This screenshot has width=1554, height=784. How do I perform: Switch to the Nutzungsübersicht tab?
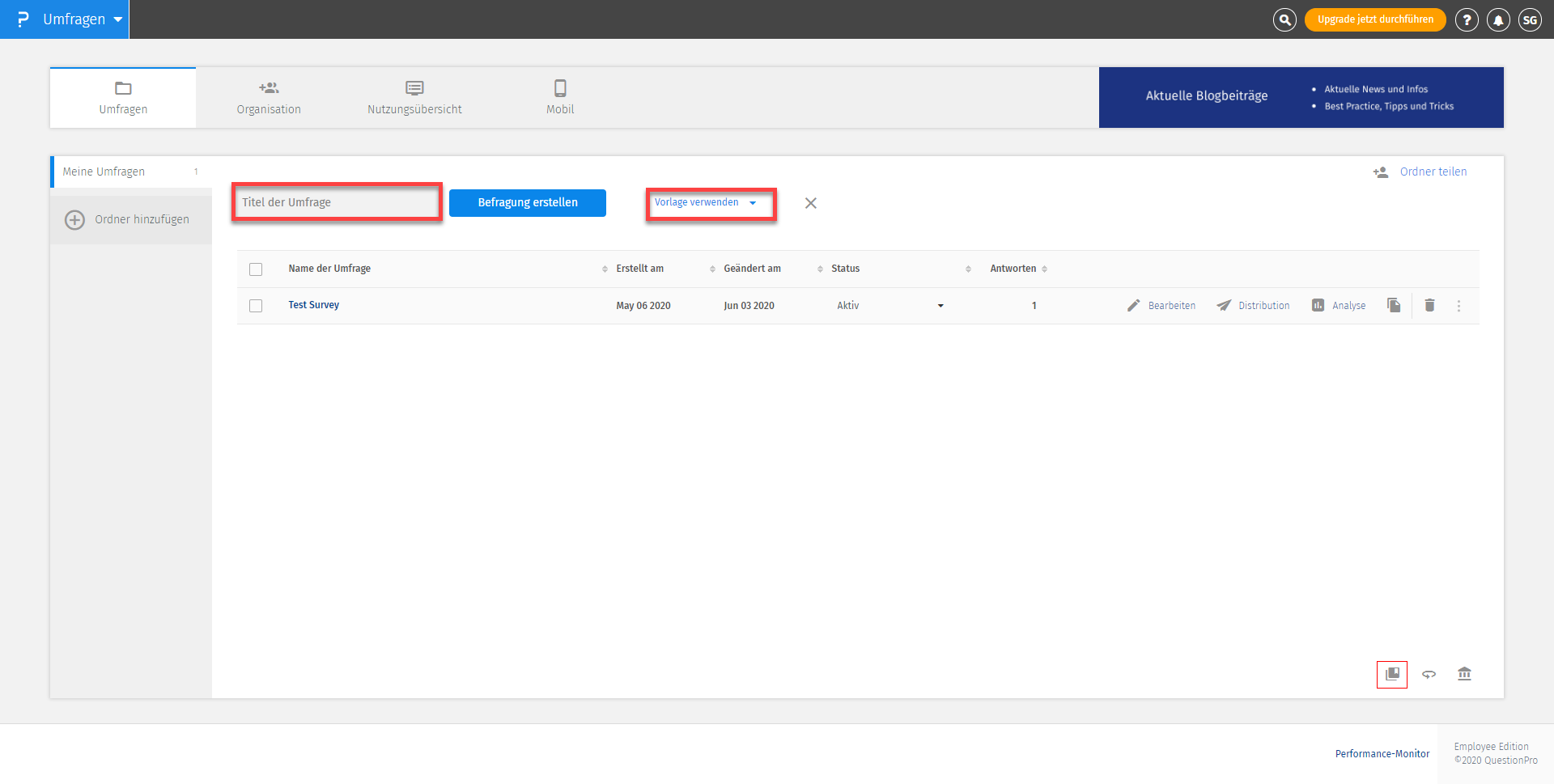click(x=414, y=98)
